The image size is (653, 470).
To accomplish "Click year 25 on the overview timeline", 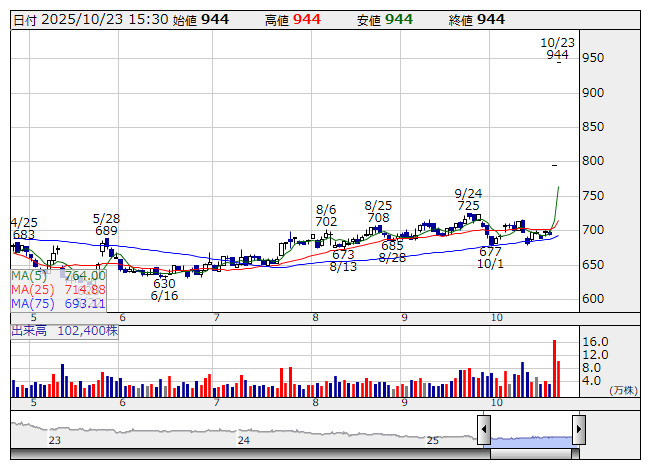I will 432,440.
